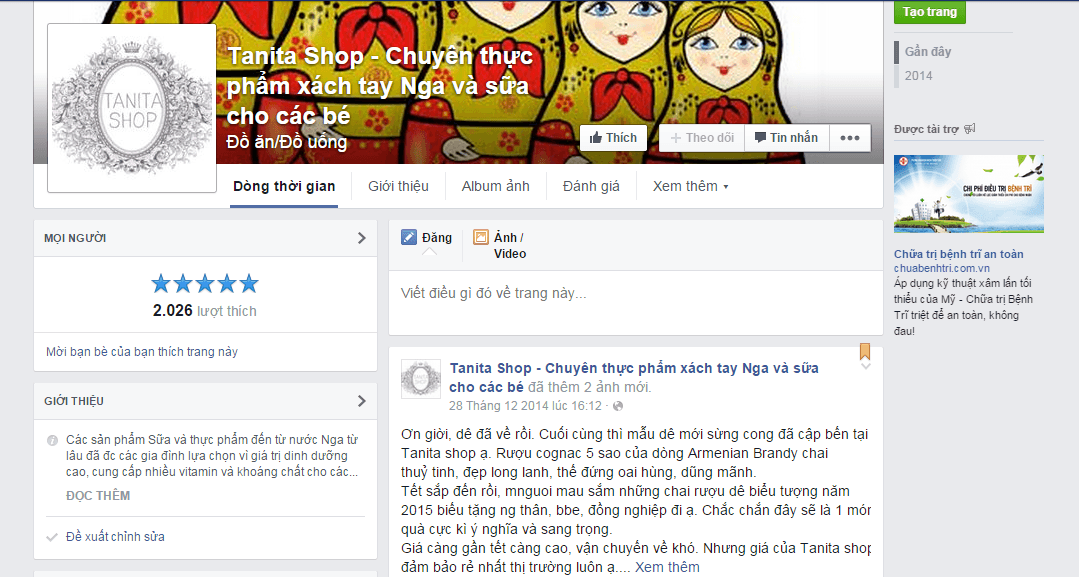Click the info icon in Giới thiệu panel

(x=52, y=440)
